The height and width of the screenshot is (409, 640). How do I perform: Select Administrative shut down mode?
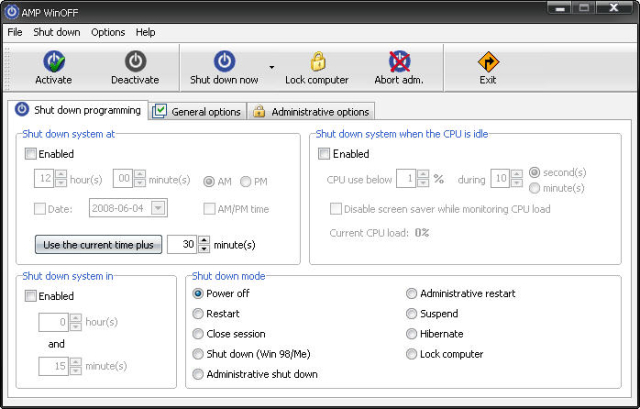[198, 374]
